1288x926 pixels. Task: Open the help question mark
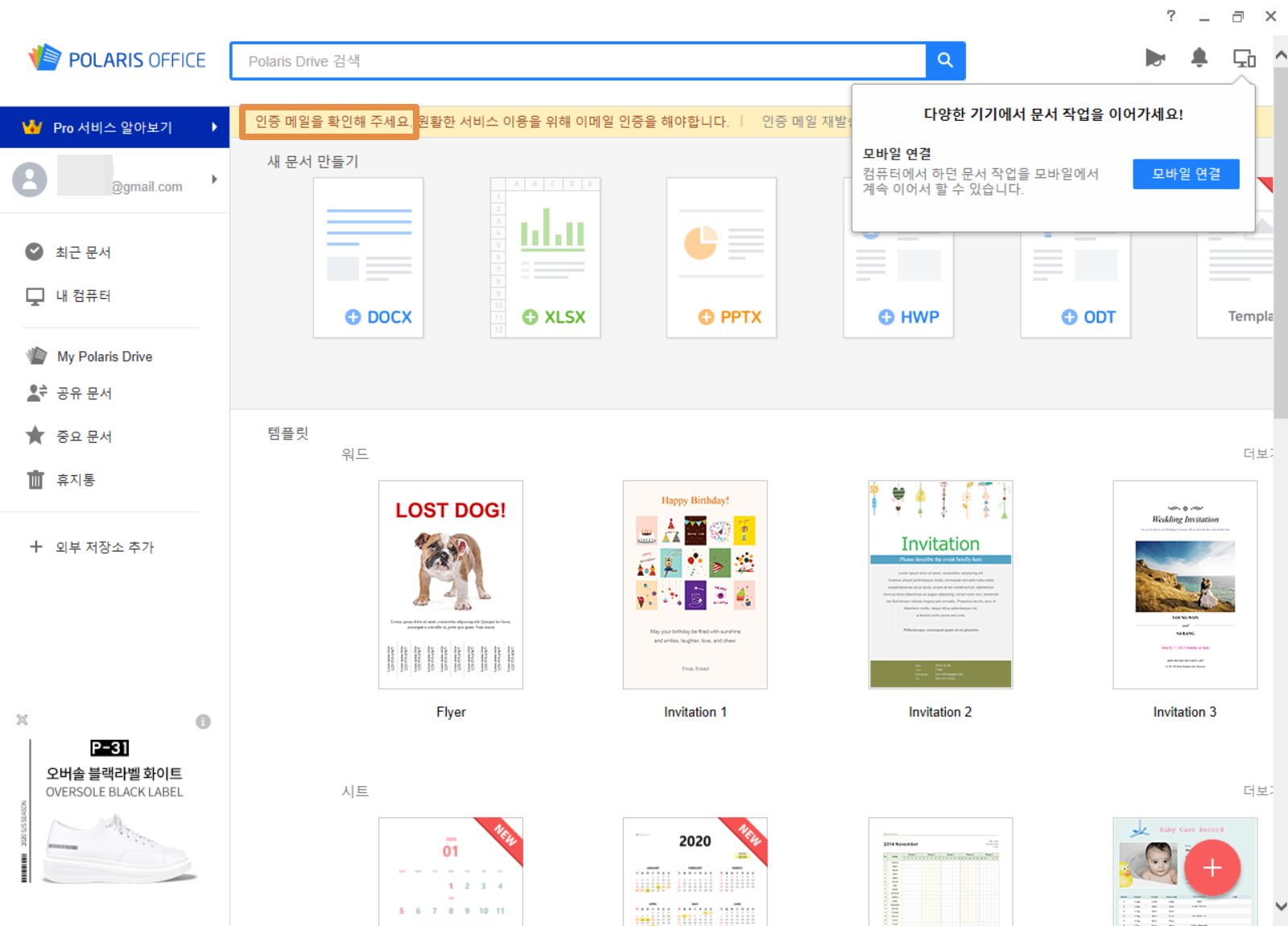click(1171, 15)
